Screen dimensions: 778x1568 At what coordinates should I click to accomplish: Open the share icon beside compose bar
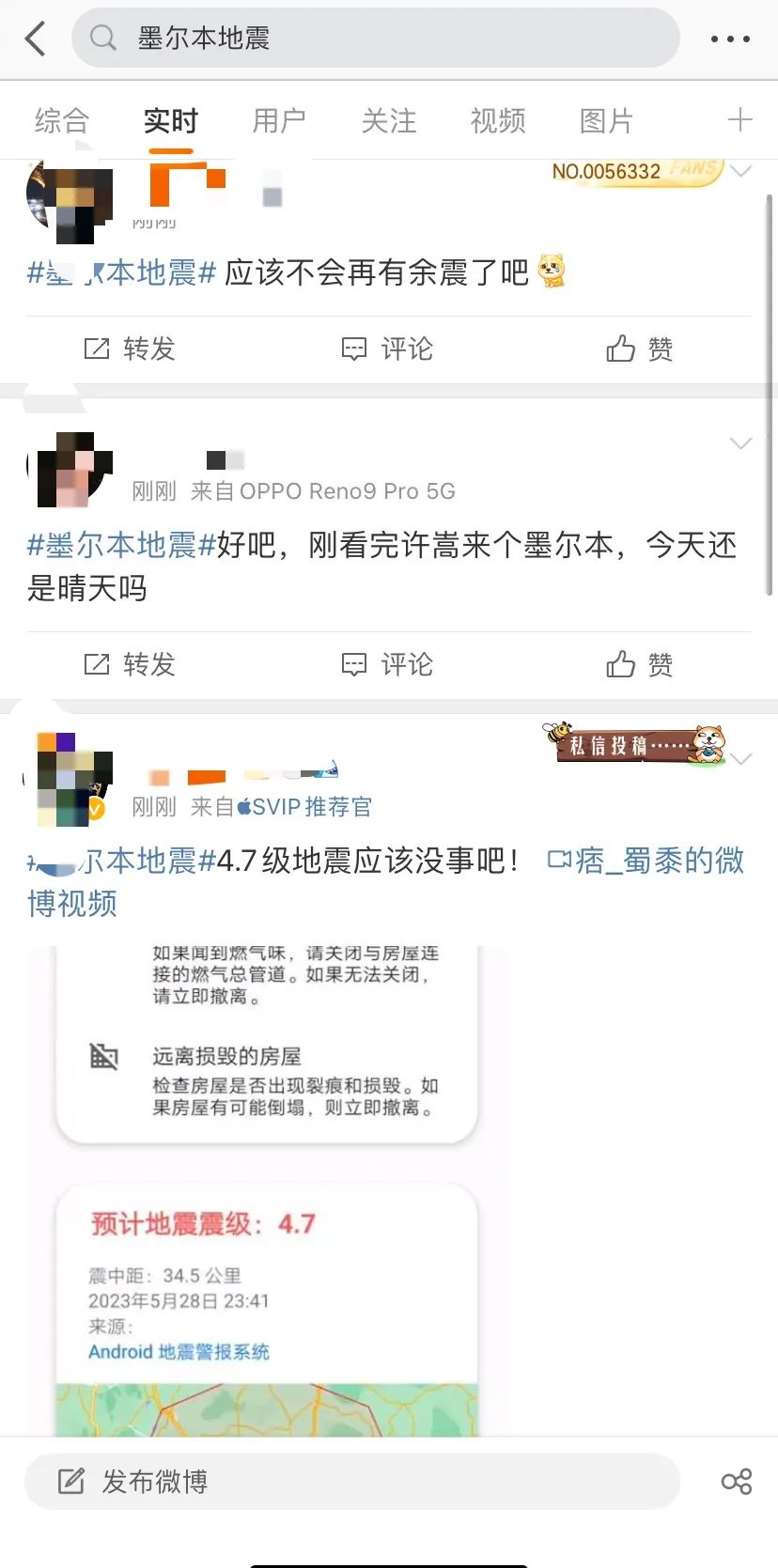[x=737, y=1482]
